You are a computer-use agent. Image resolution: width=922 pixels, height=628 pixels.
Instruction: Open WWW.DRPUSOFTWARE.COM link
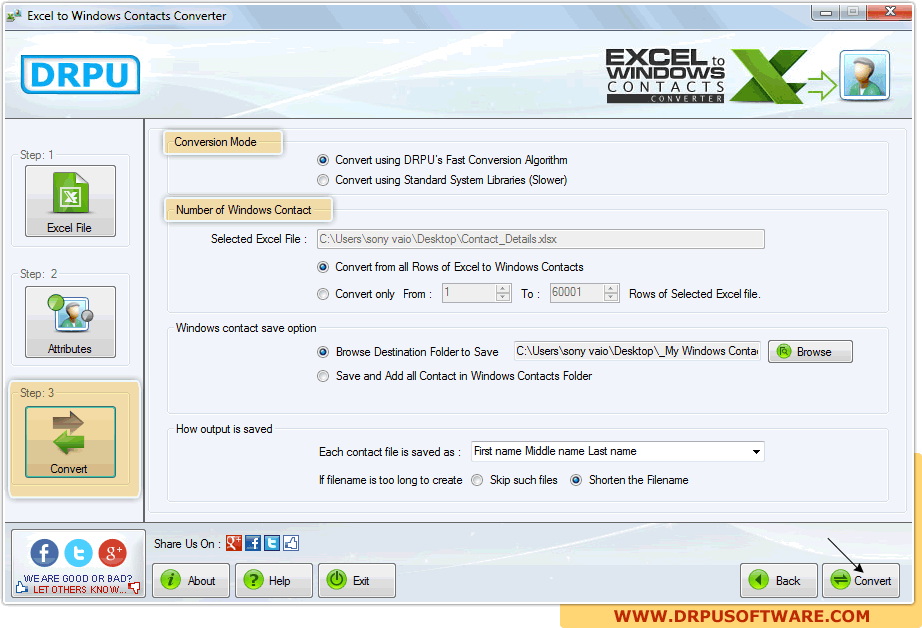741,616
